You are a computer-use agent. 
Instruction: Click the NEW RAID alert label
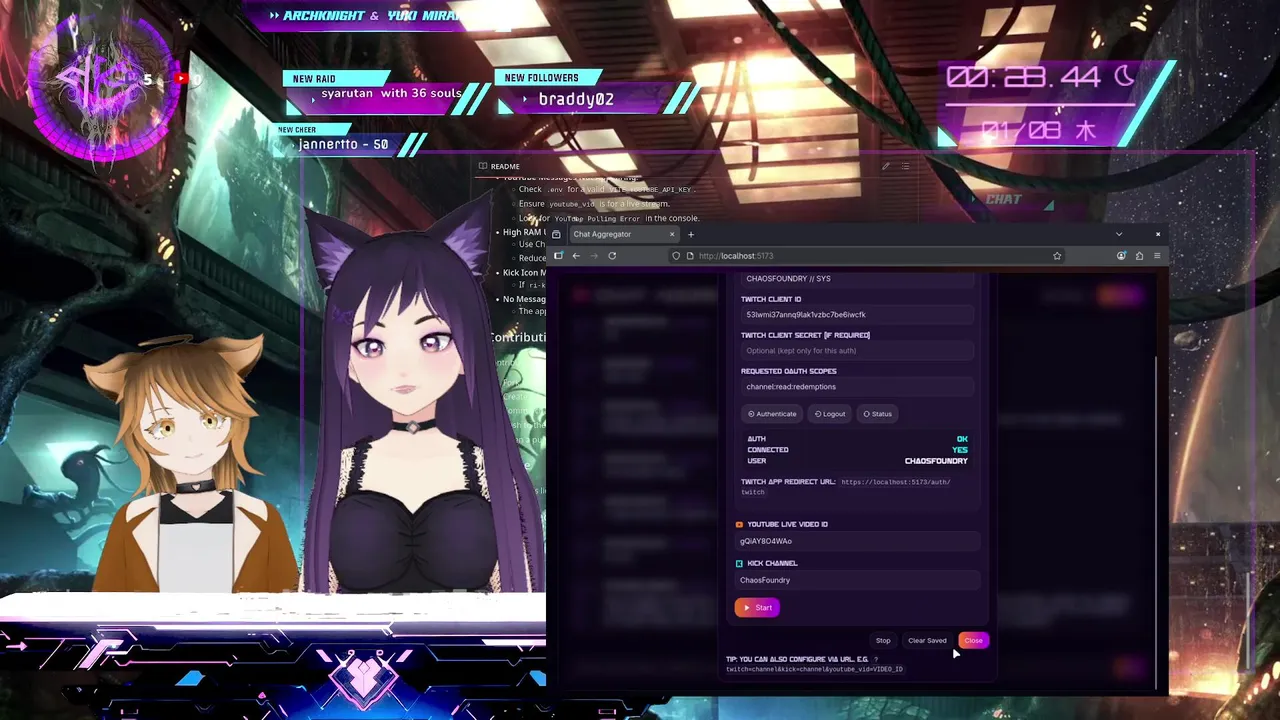pyautogui.click(x=314, y=78)
